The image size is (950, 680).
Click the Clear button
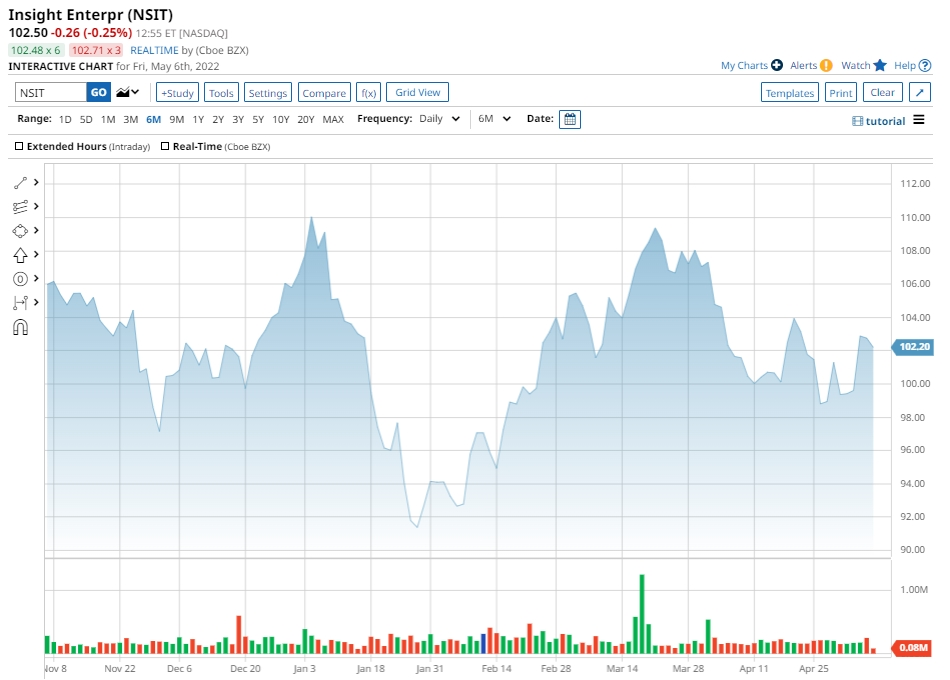(x=882, y=92)
